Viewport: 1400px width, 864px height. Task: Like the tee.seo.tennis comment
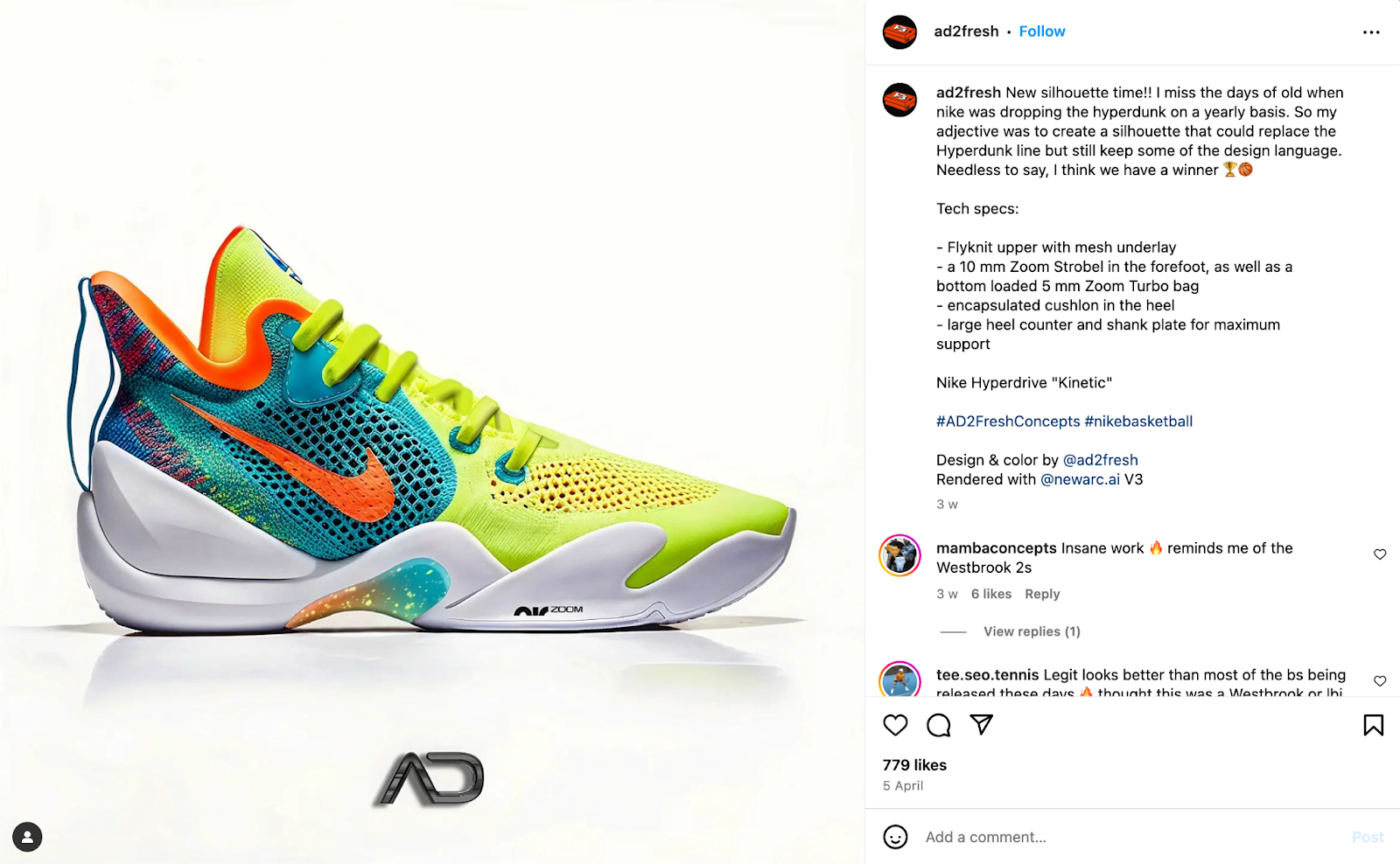[x=1380, y=681]
